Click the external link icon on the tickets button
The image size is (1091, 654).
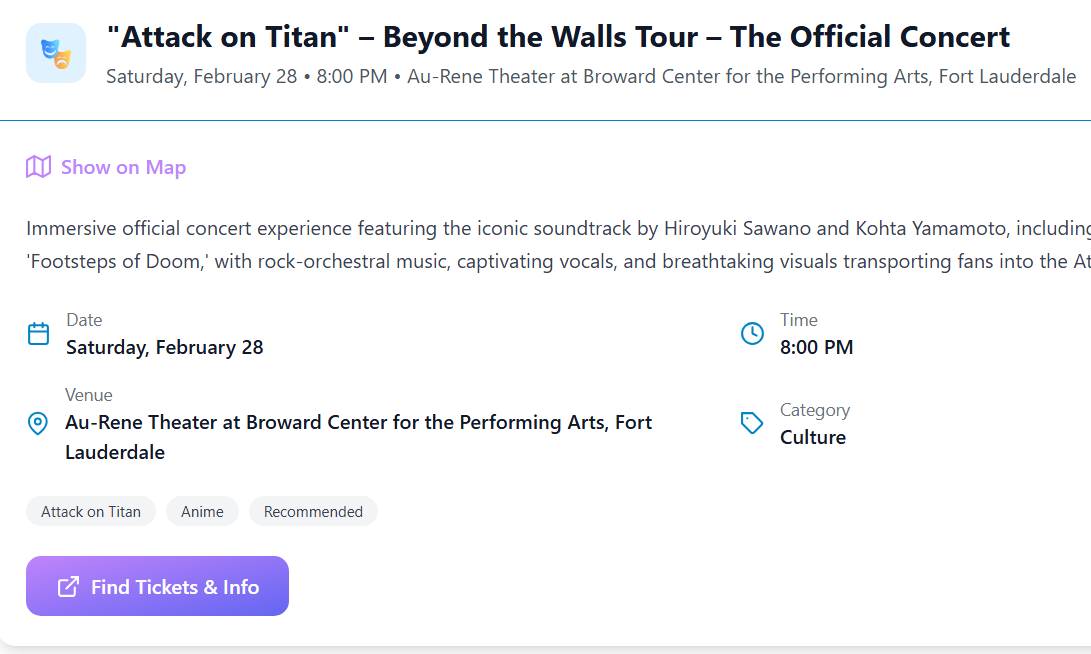click(x=68, y=585)
